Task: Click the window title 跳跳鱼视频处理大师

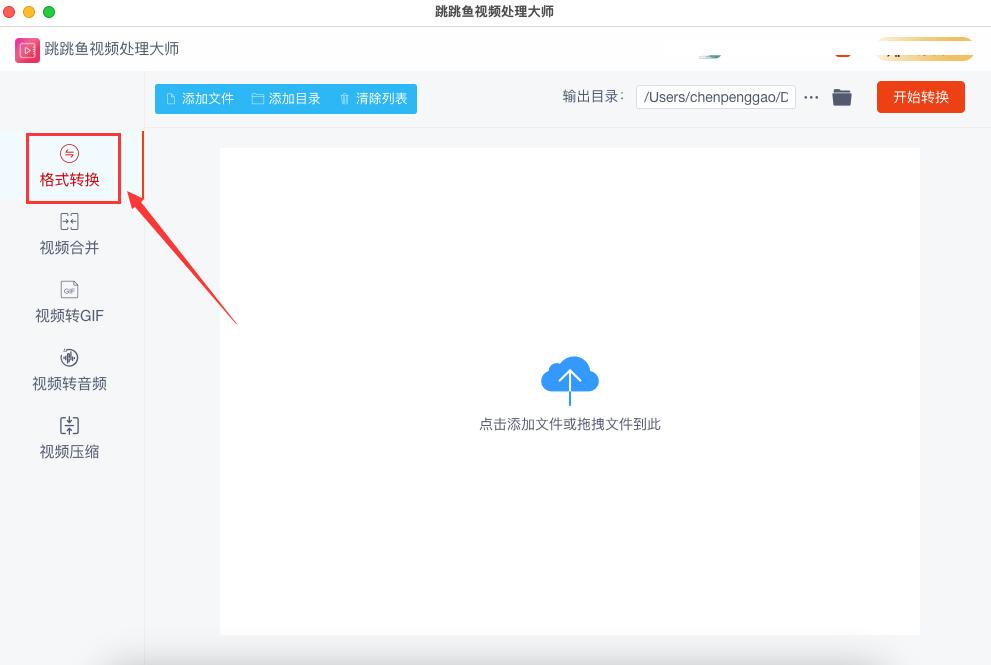Action: pyautogui.click(x=495, y=11)
